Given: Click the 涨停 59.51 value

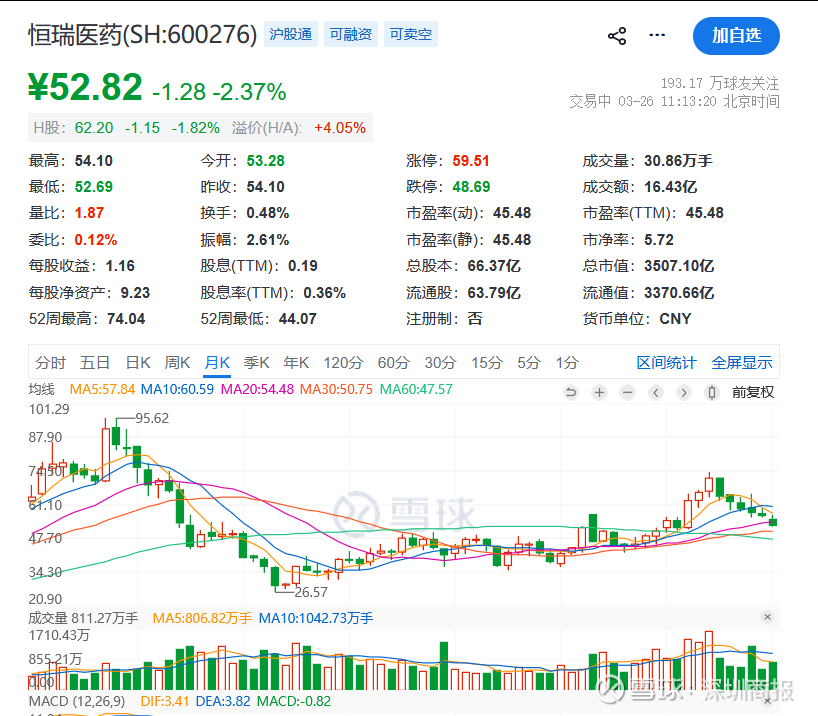Looking at the screenshot, I should pos(471,161).
